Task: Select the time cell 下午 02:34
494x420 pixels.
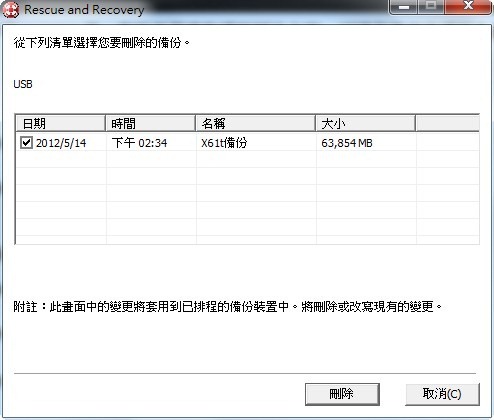Action: (x=139, y=143)
